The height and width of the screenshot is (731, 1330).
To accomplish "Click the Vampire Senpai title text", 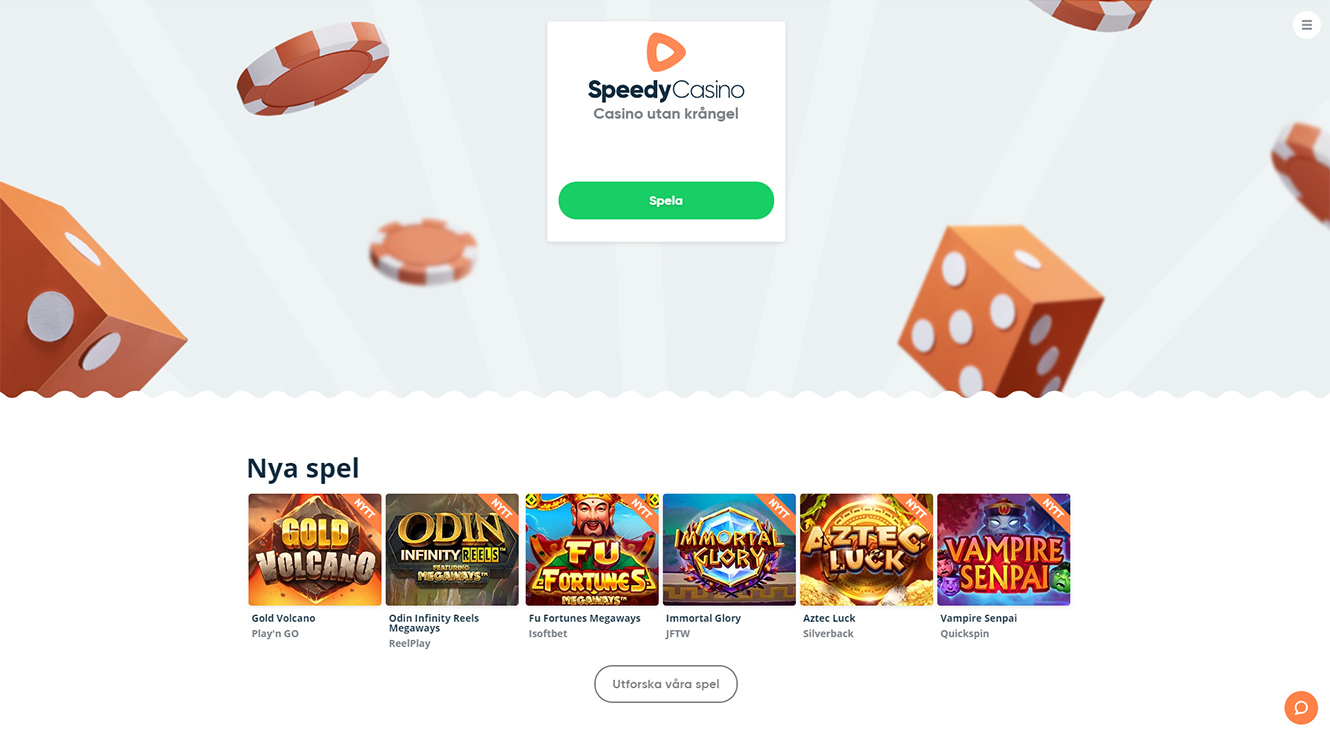I will [979, 618].
